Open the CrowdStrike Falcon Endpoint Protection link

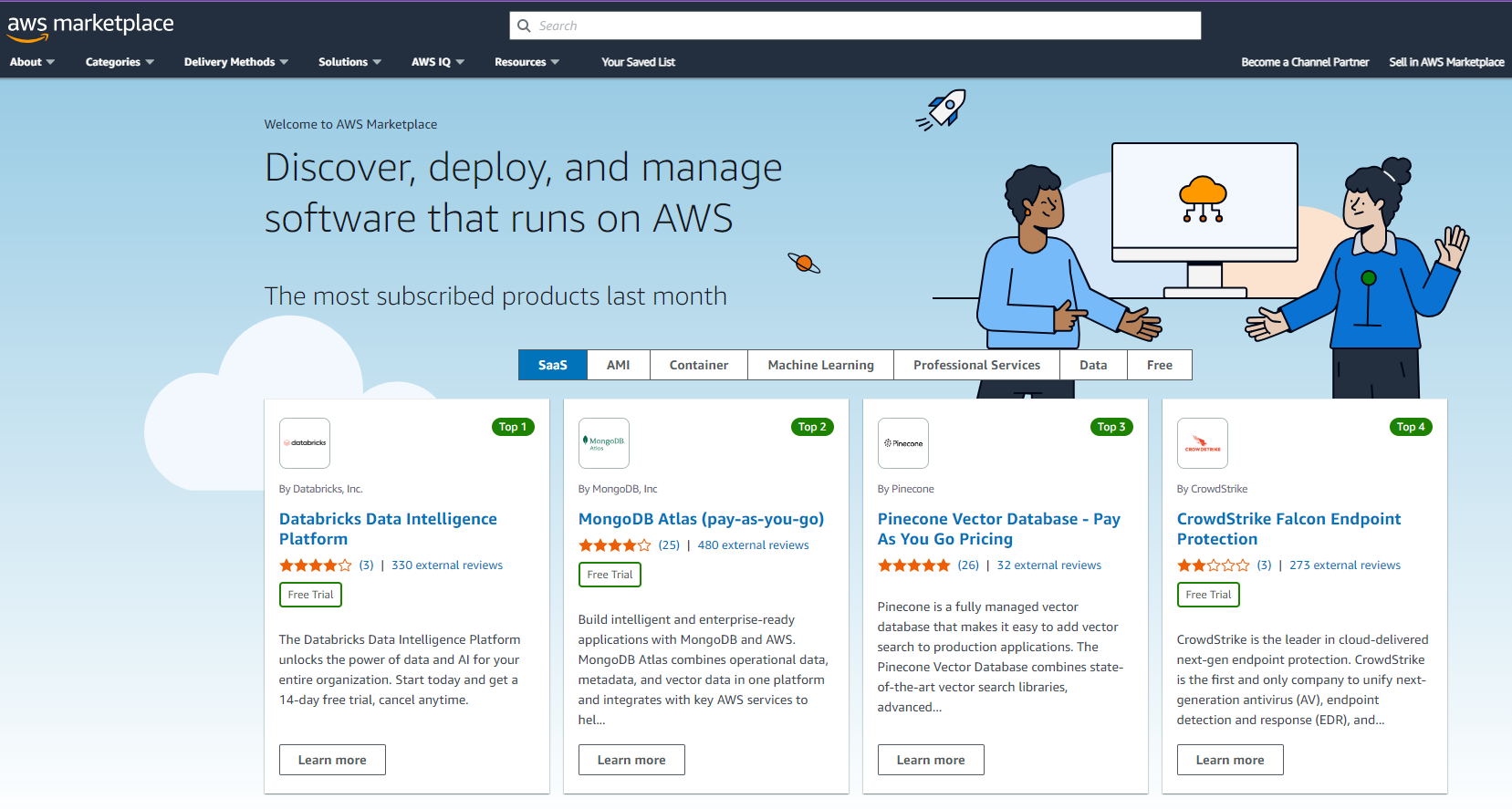tap(1288, 529)
